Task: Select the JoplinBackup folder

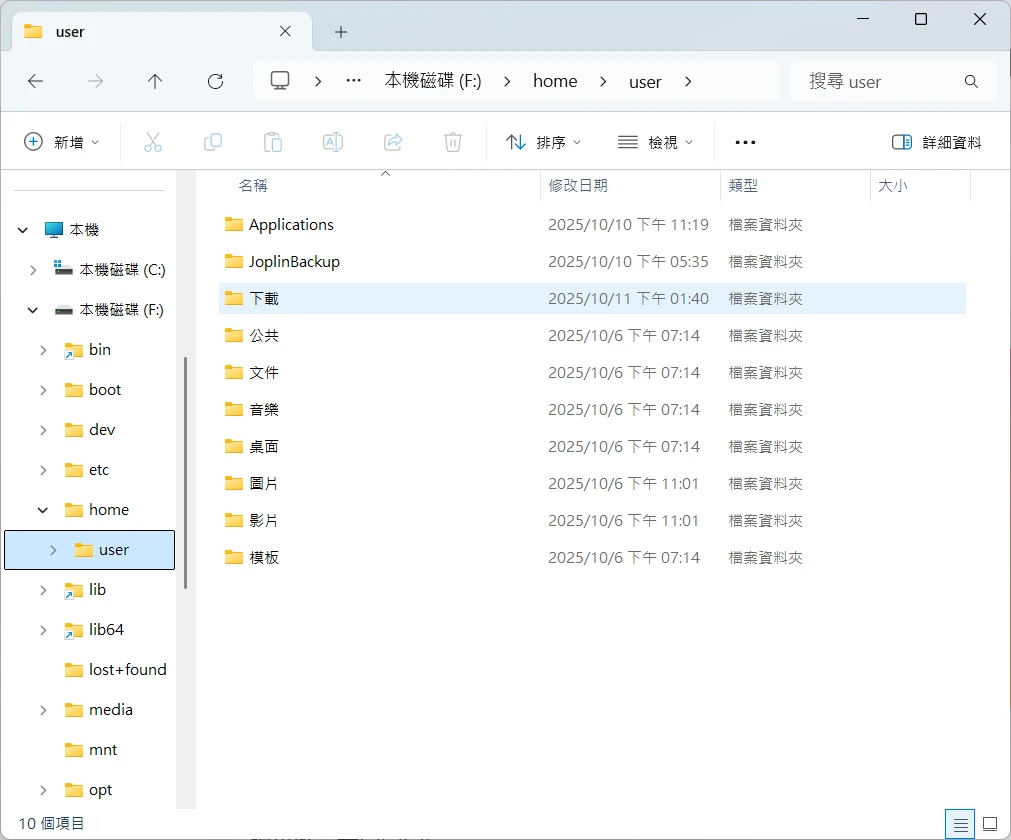Action: point(294,262)
